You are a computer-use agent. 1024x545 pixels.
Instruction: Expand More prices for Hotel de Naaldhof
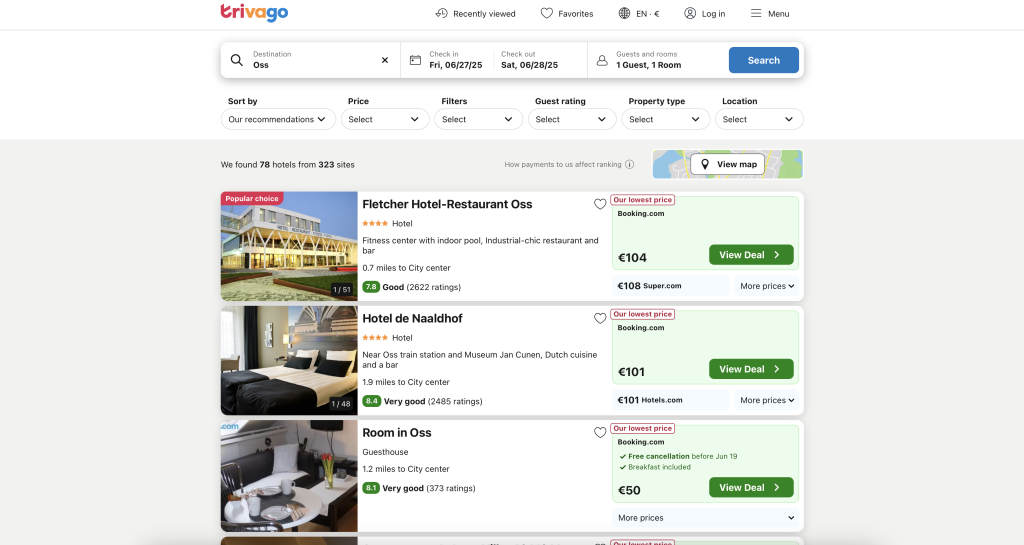click(767, 400)
